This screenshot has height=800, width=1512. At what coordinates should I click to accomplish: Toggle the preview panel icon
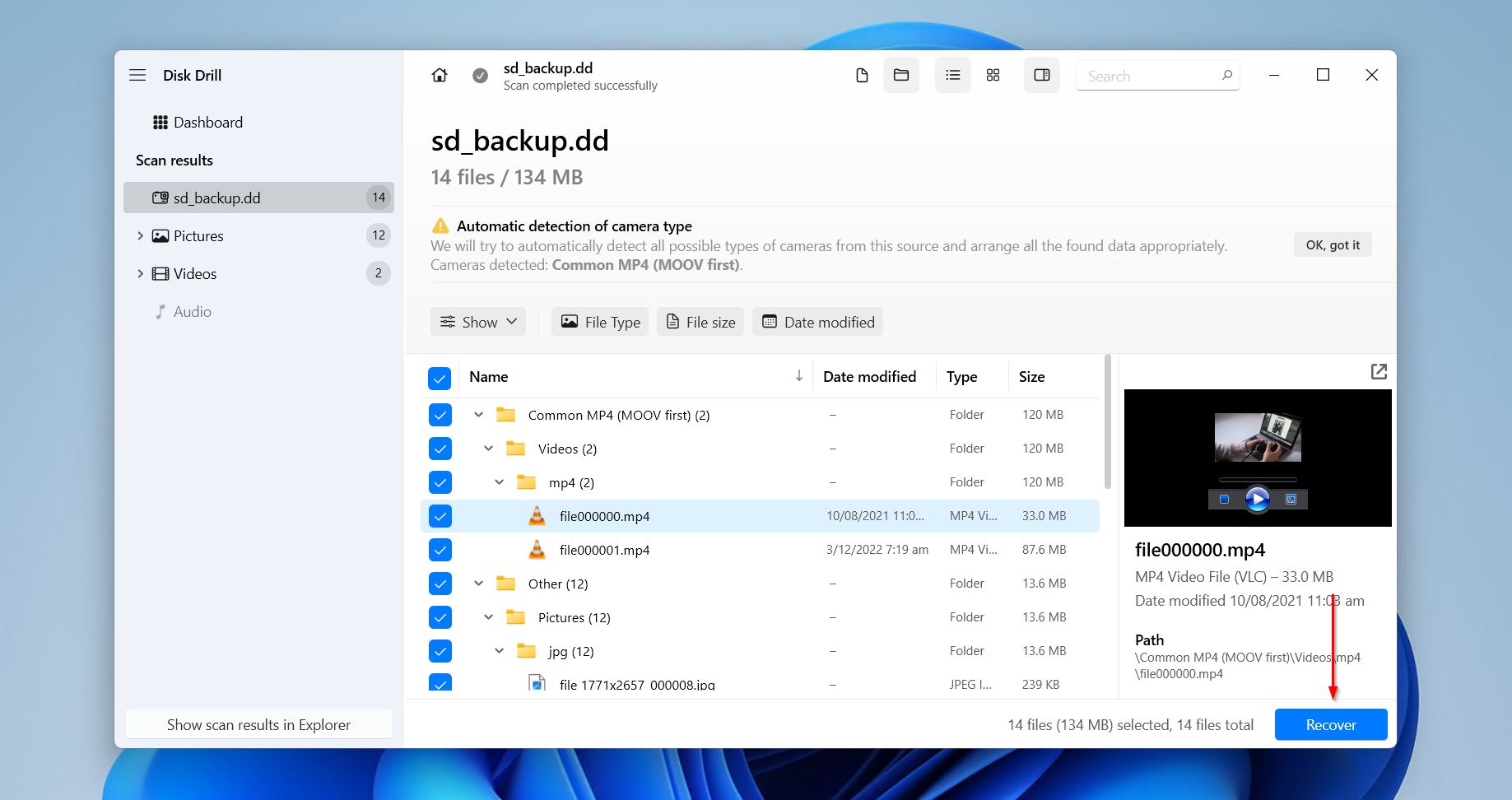point(1042,76)
